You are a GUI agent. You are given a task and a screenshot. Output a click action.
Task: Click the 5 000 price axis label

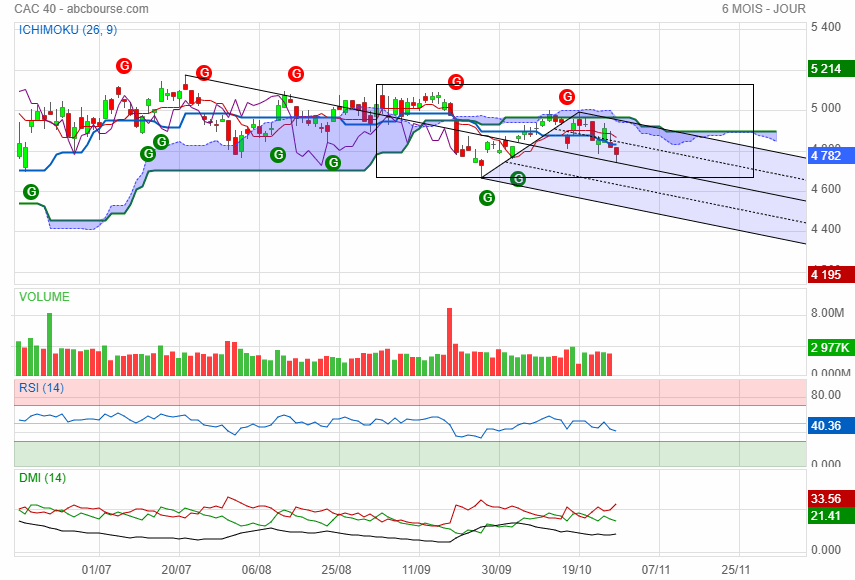(x=826, y=108)
